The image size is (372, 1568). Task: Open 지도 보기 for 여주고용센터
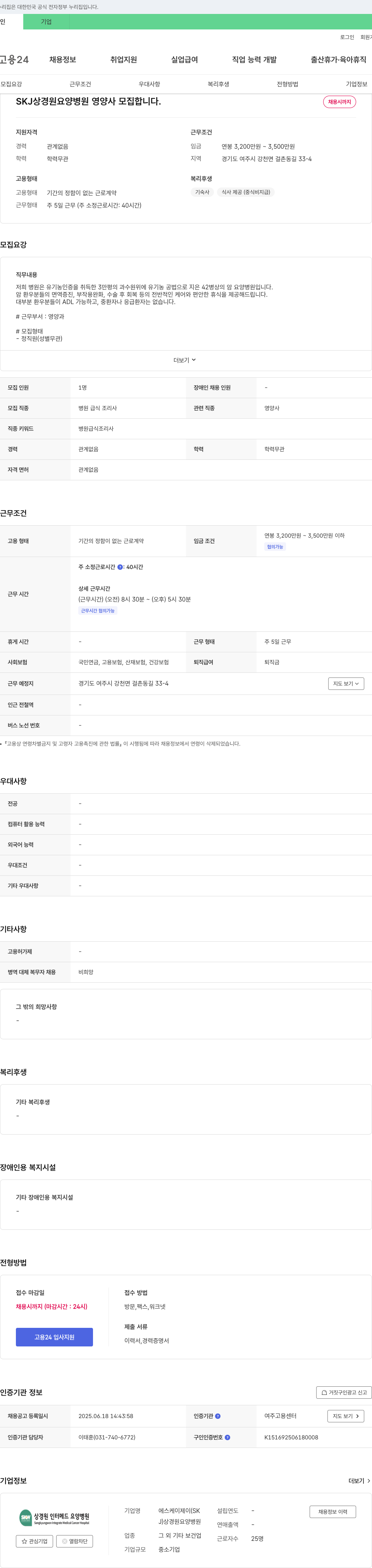pyautogui.click(x=346, y=1416)
